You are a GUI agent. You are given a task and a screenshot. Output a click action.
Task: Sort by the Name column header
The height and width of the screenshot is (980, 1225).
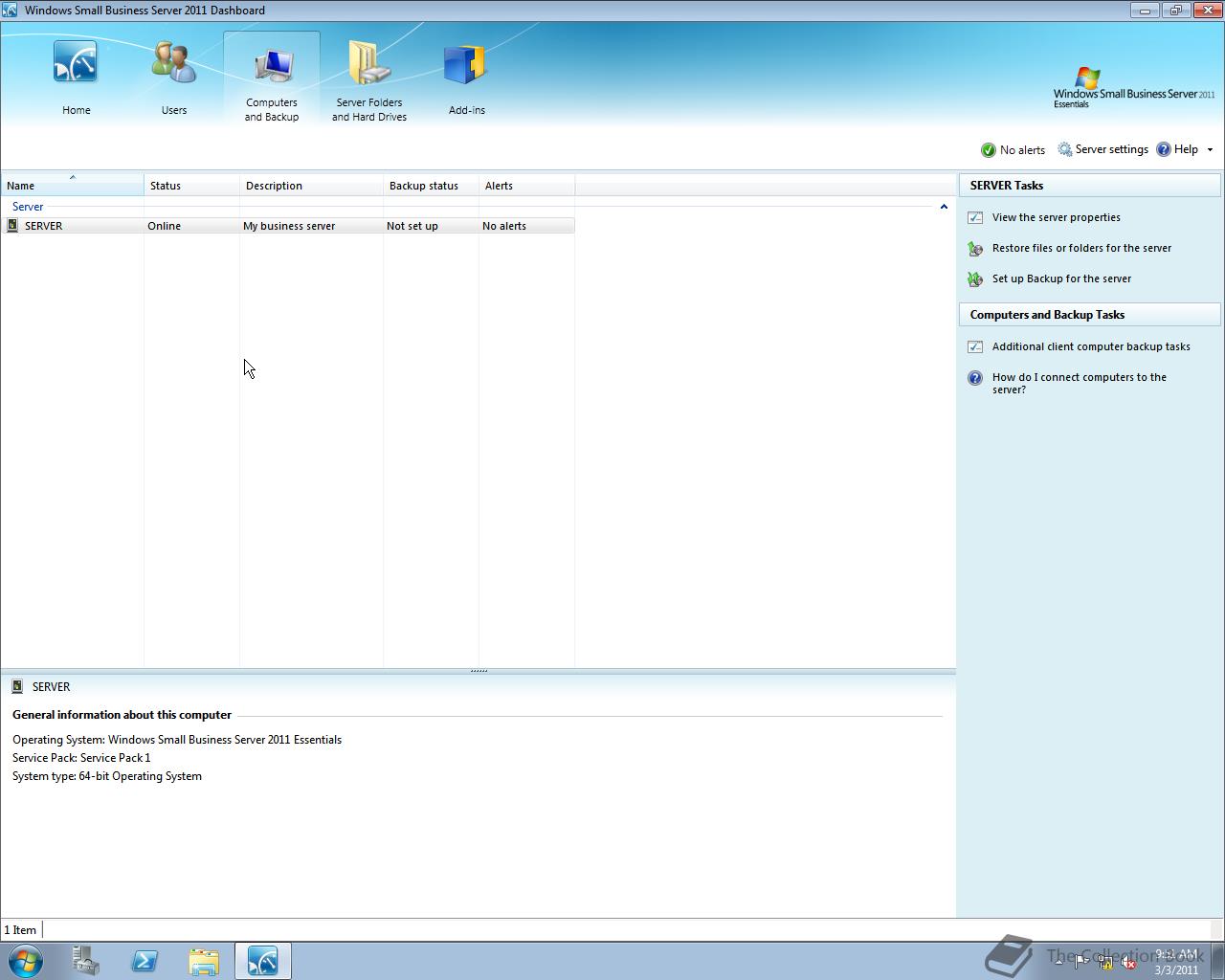[x=72, y=186]
